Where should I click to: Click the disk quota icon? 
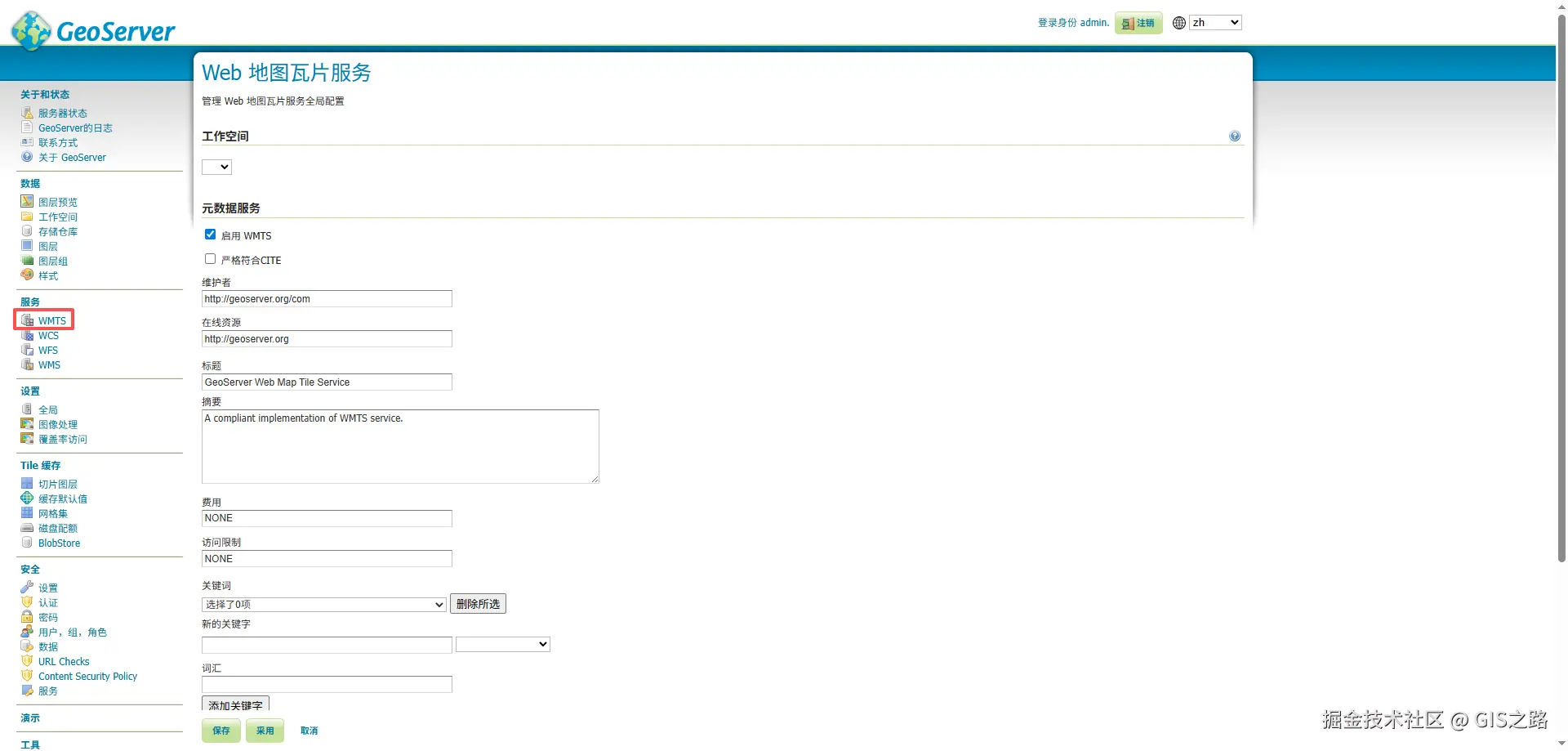pyautogui.click(x=27, y=528)
